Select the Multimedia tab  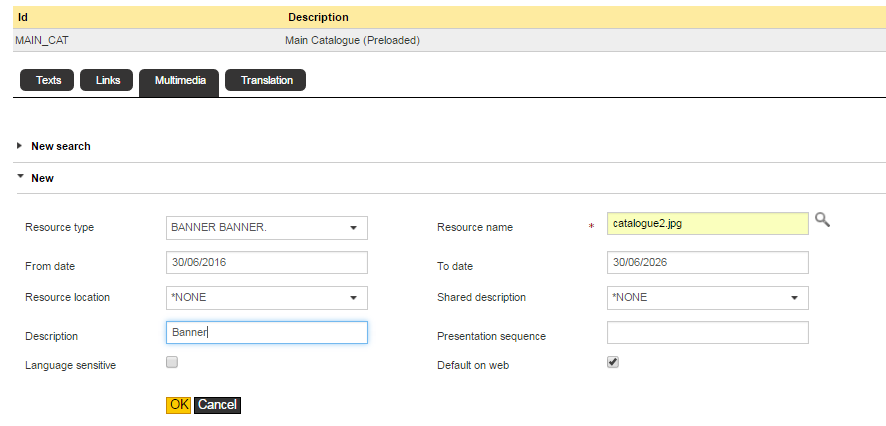click(179, 80)
